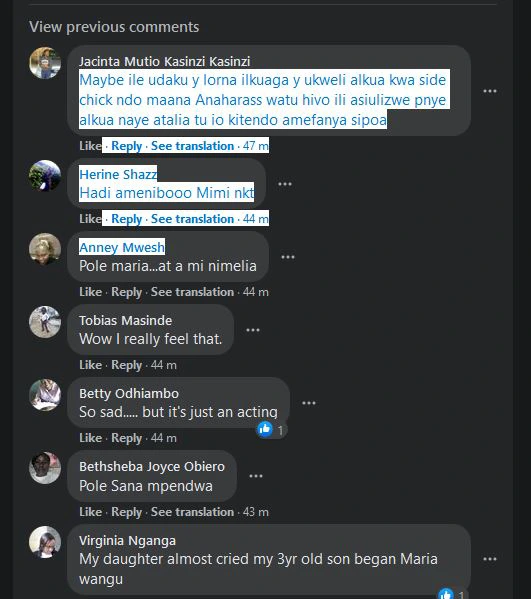See translation of Herine Shazz comment
Image resolution: width=531 pixels, height=599 pixels.
coord(192,219)
